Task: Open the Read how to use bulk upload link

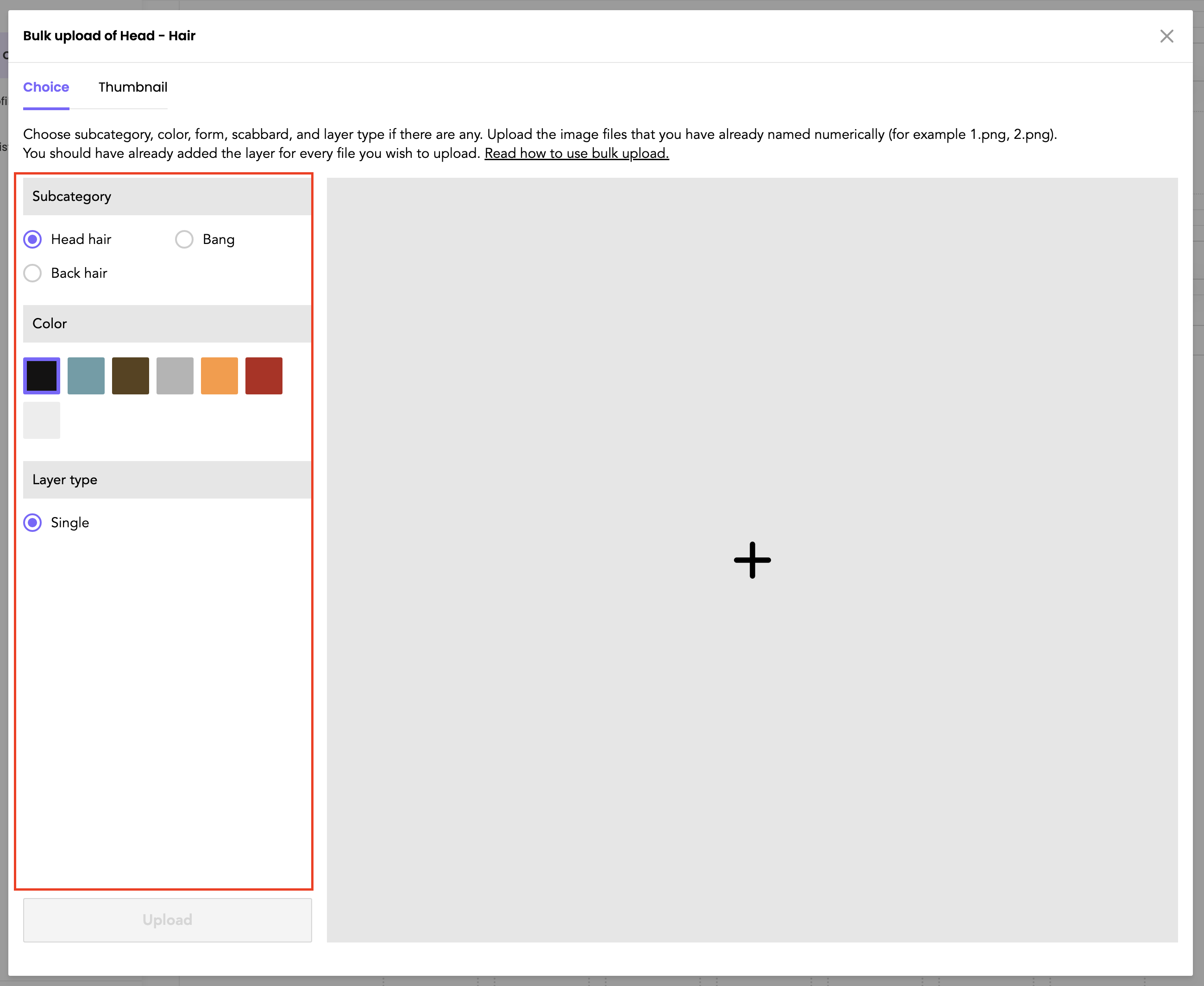Action: [x=576, y=153]
